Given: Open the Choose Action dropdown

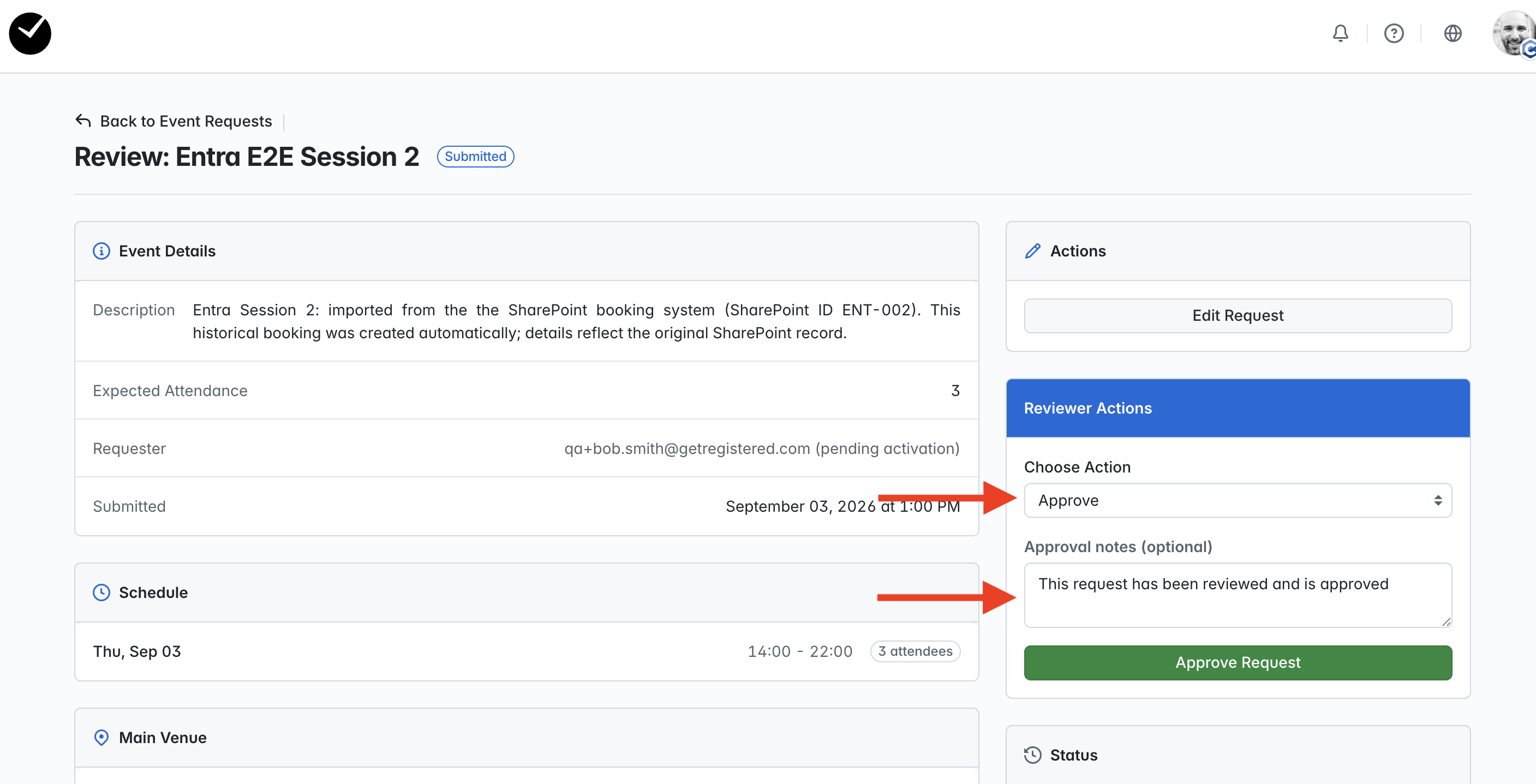Looking at the screenshot, I should click(x=1238, y=500).
